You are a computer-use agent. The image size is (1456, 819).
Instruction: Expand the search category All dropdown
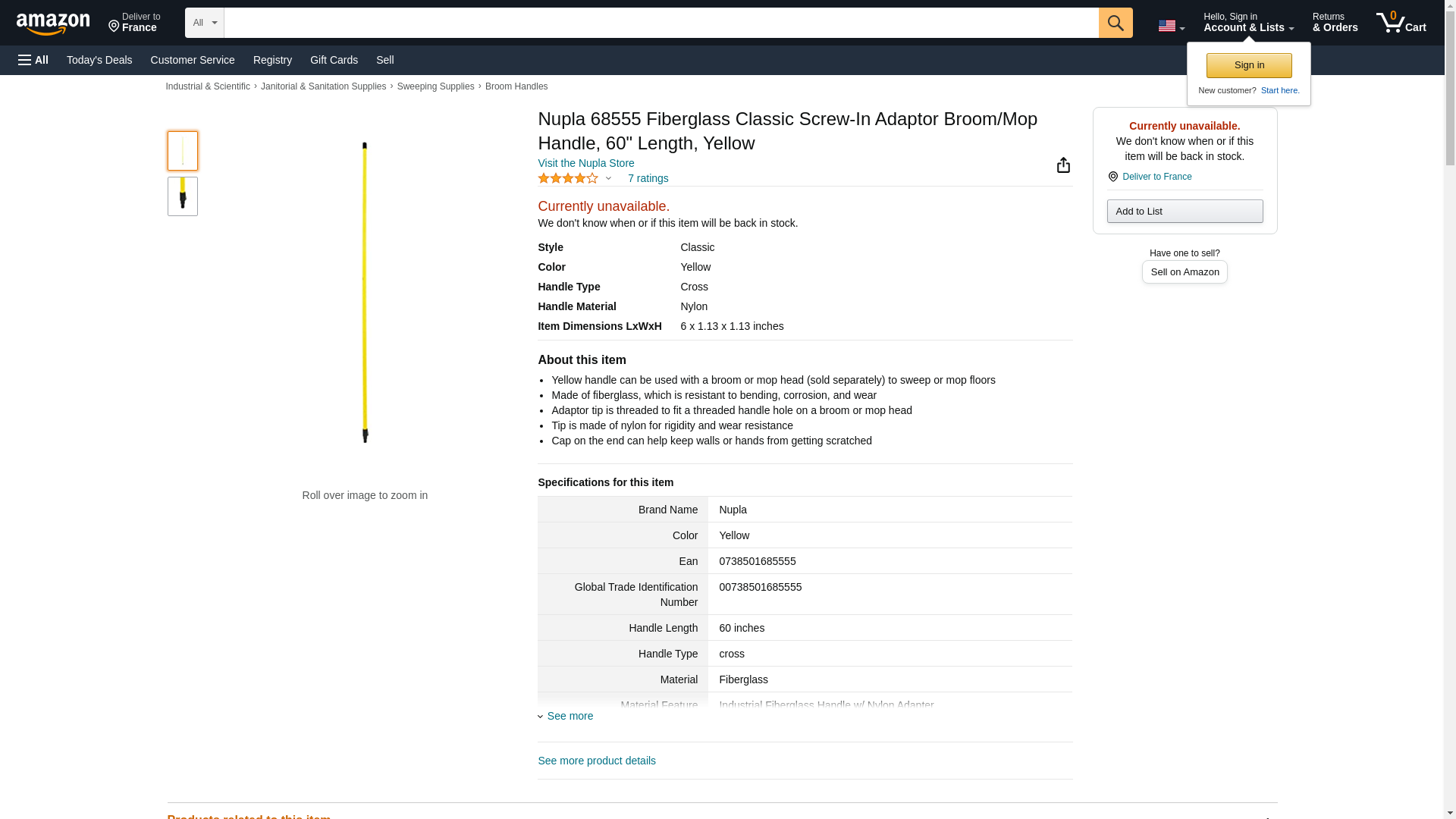(204, 23)
